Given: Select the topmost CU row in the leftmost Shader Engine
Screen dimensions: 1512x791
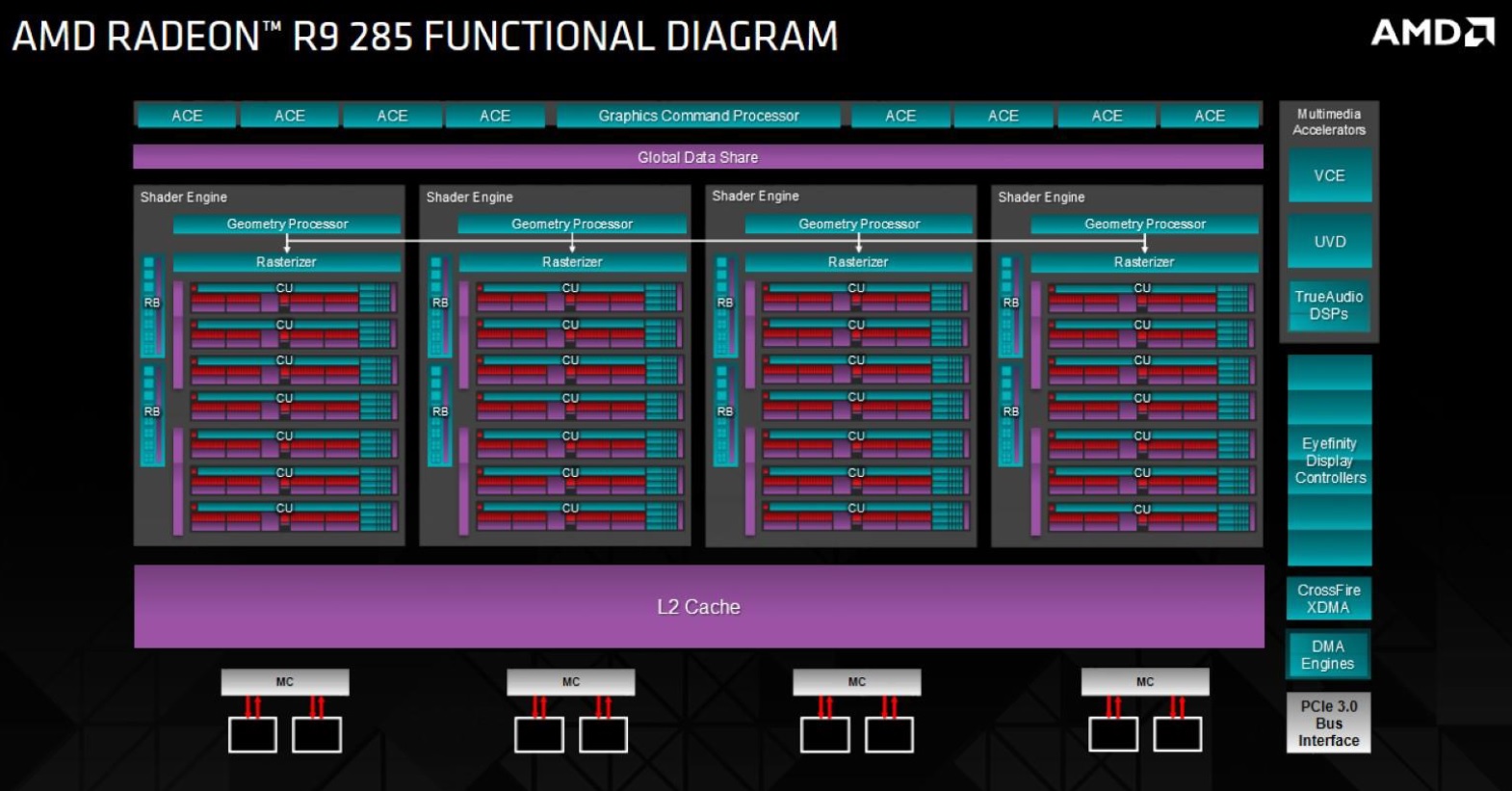Looking at the screenshot, I should [294, 298].
